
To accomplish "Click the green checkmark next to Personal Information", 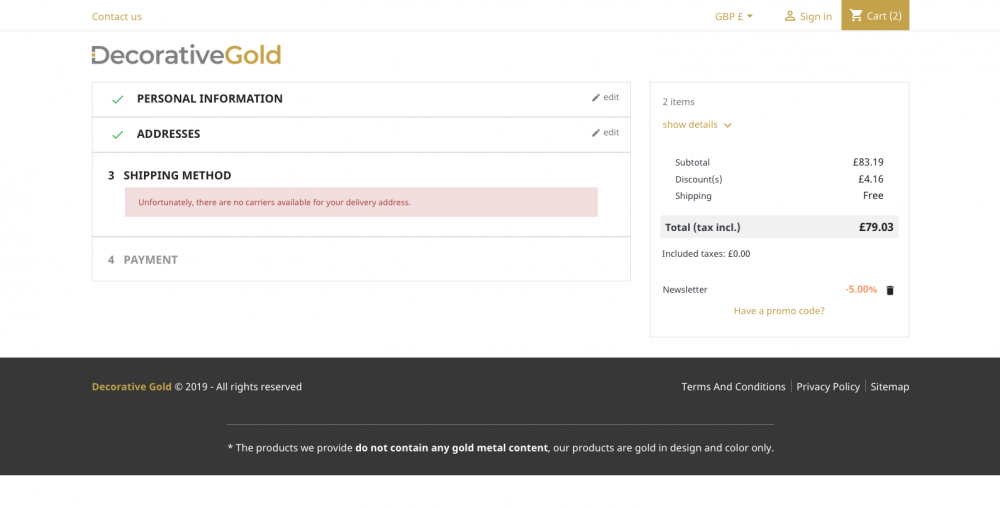I will [117, 99].
